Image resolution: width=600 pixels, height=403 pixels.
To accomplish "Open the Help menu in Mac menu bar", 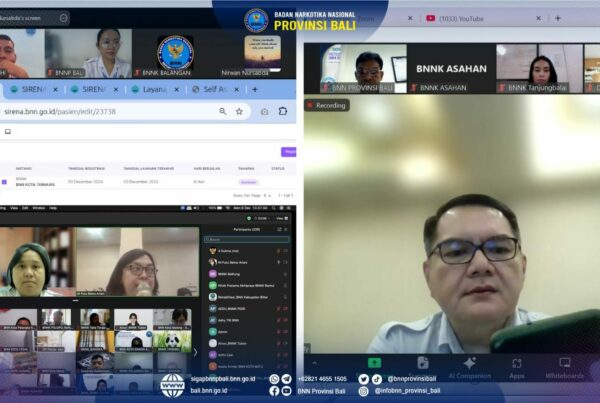I will 53,208.
